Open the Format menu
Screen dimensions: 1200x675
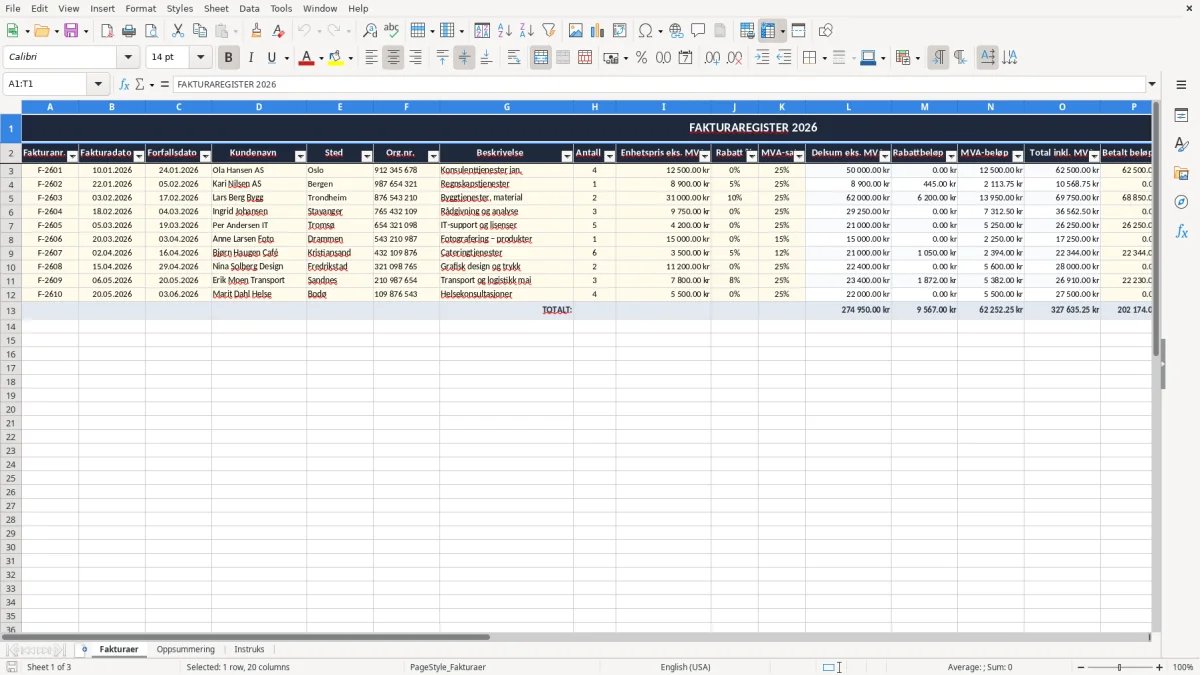coord(141,8)
